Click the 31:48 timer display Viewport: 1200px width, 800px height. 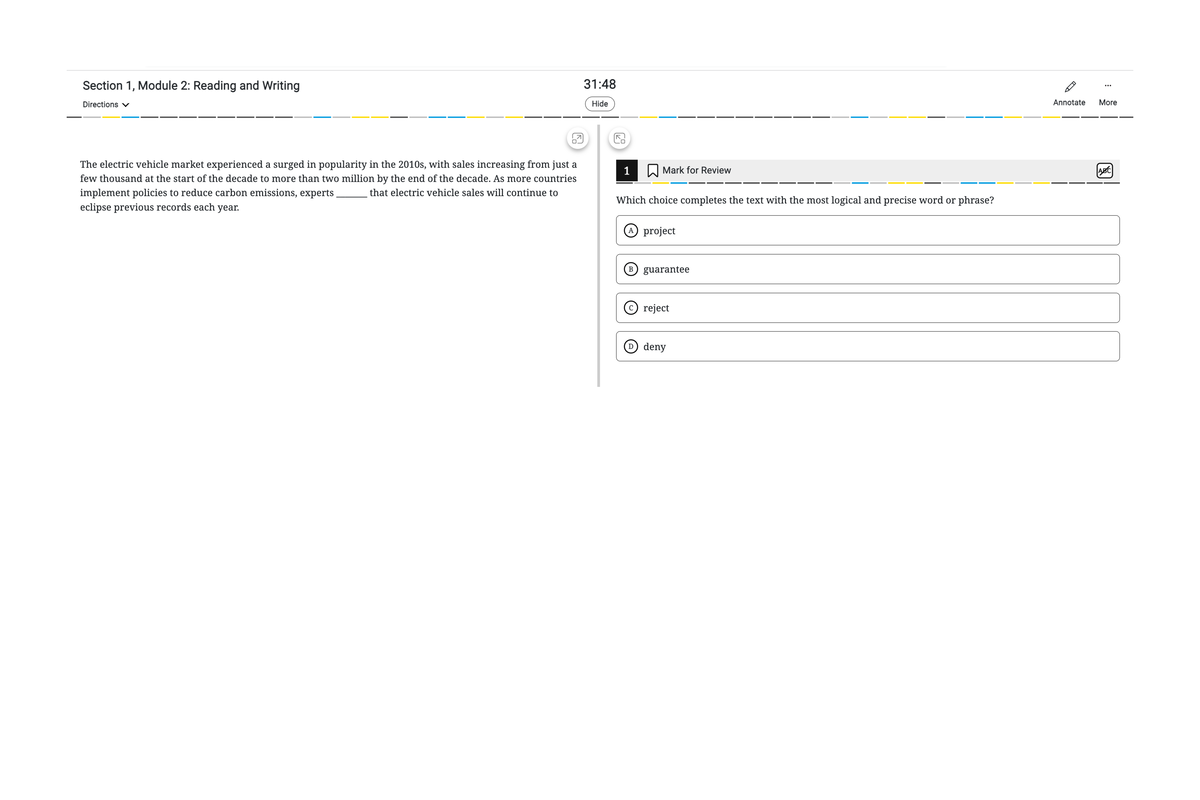[x=600, y=84]
